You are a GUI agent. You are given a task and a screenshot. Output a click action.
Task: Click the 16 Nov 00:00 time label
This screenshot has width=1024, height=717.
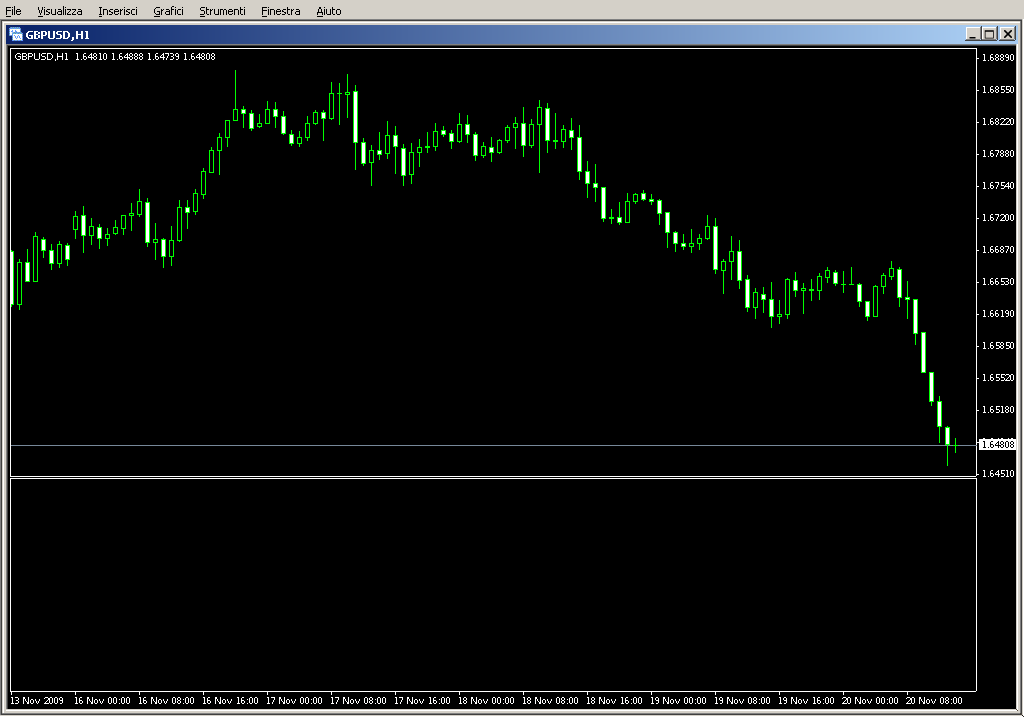click(102, 701)
